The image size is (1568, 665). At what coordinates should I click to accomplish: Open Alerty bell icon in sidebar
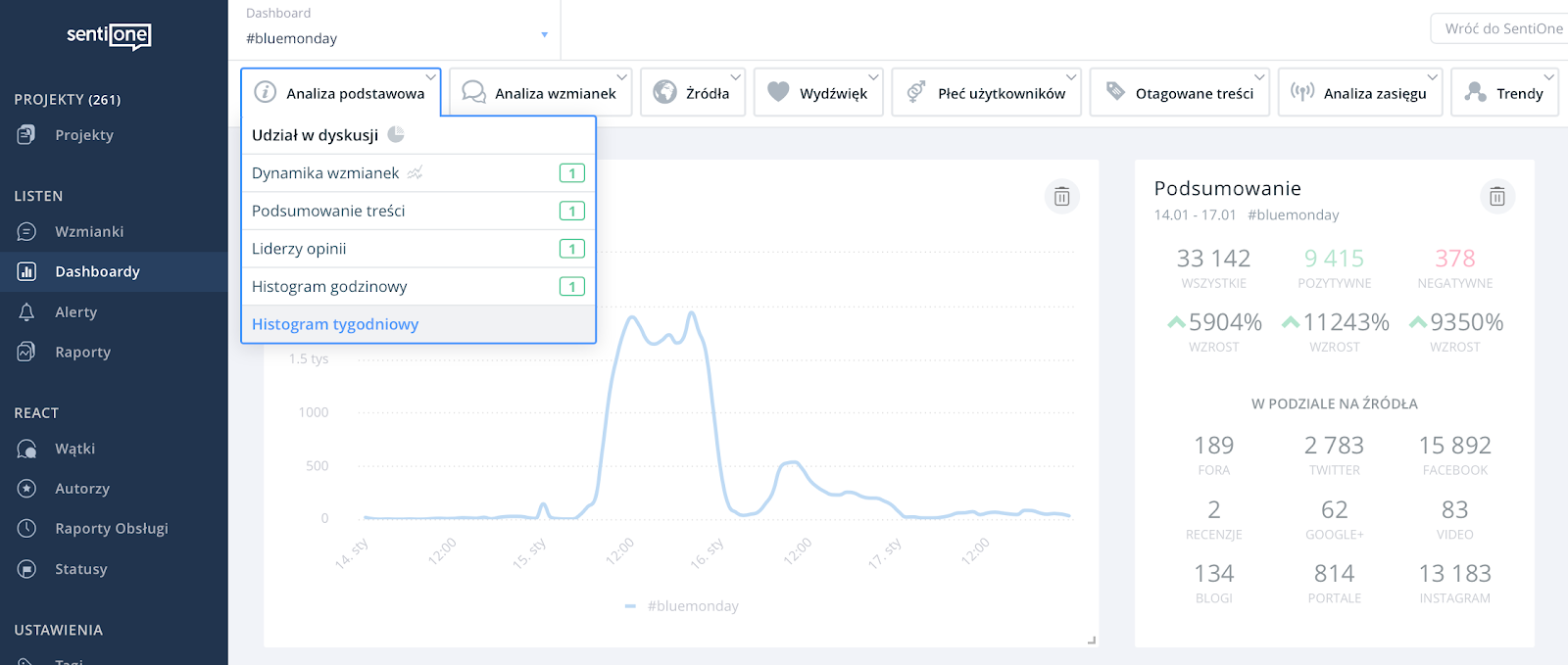pyautogui.click(x=26, y=312)
